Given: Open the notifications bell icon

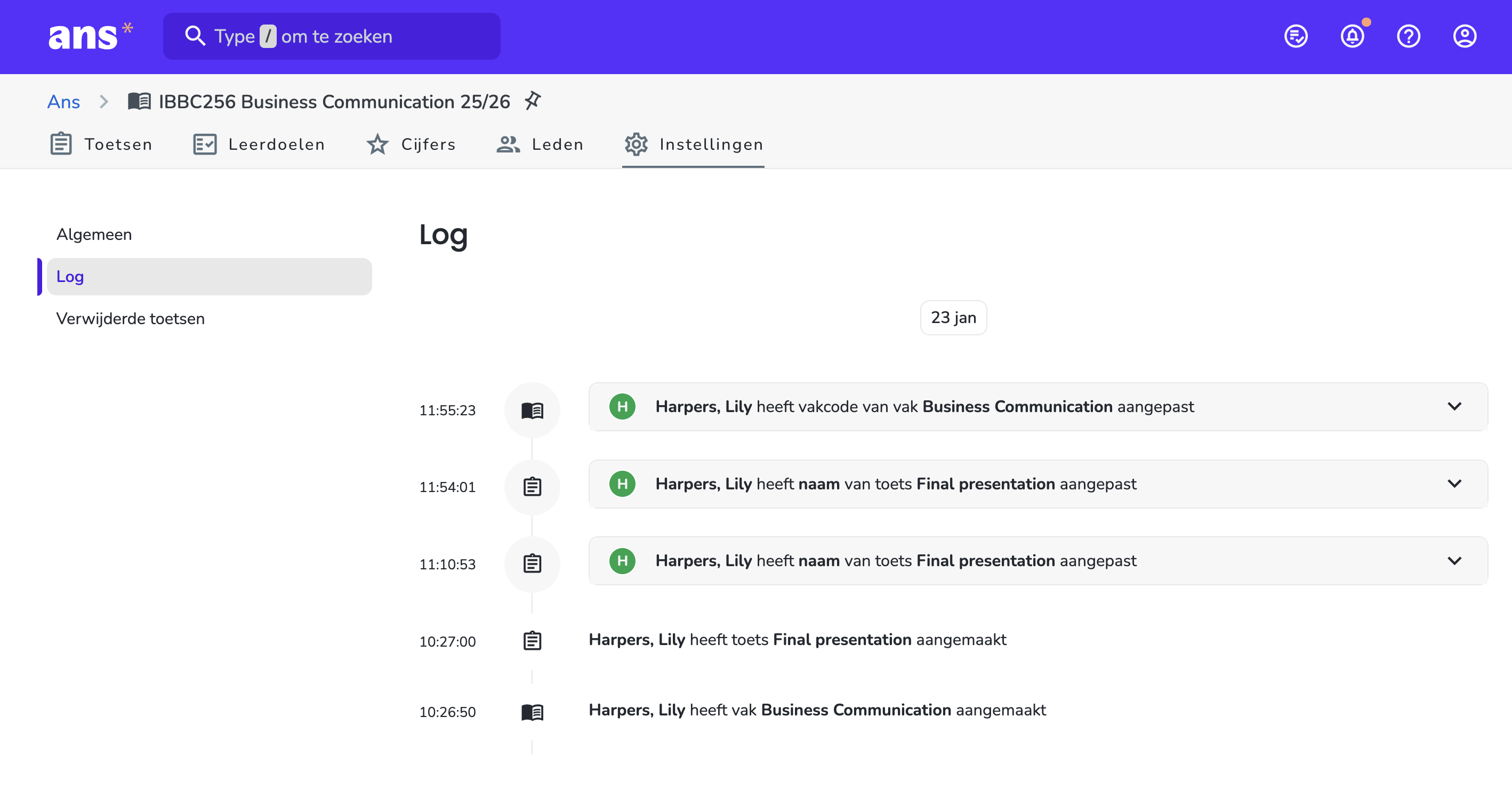Looking at the screenshot, I should [x=1353, y=36].
